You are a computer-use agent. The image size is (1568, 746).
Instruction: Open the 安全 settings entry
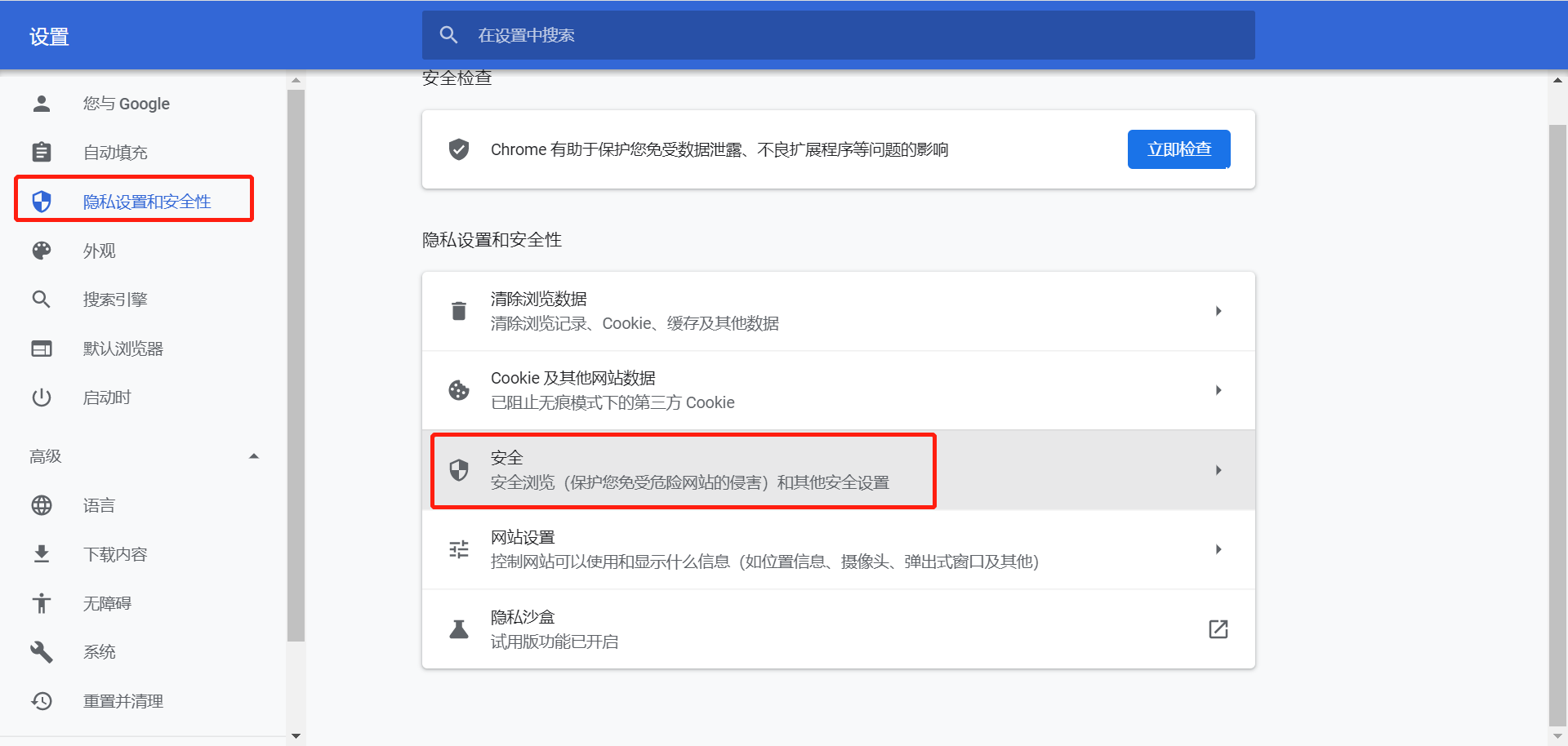838,470
